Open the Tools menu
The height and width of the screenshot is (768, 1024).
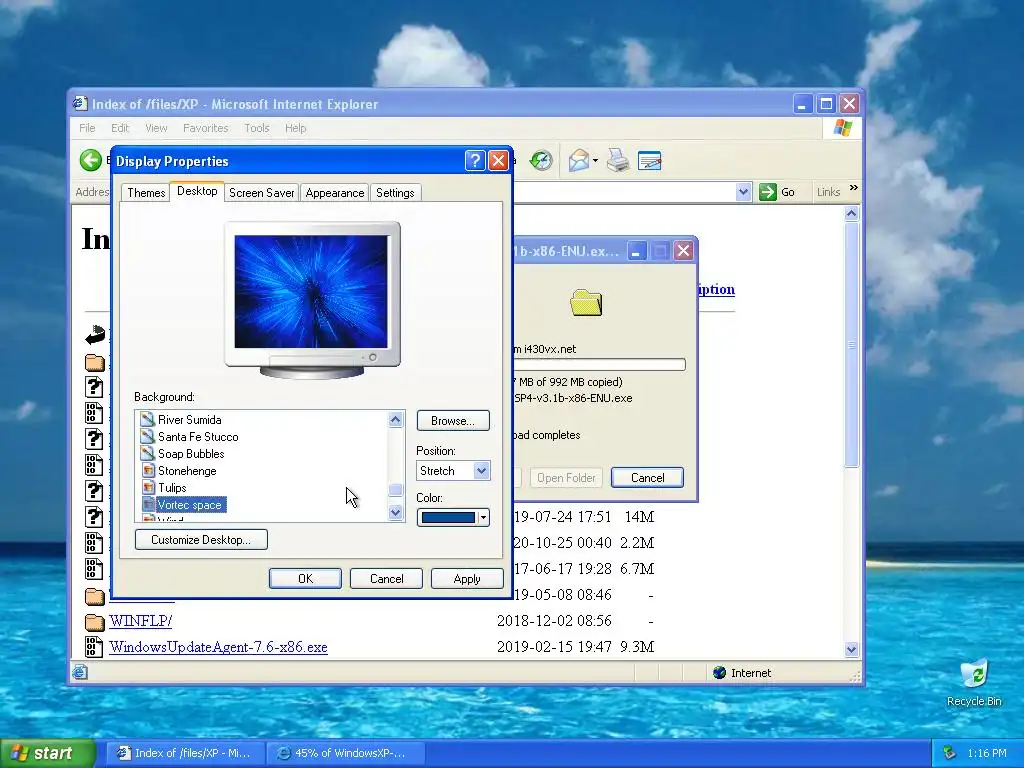tap(257, 128)
